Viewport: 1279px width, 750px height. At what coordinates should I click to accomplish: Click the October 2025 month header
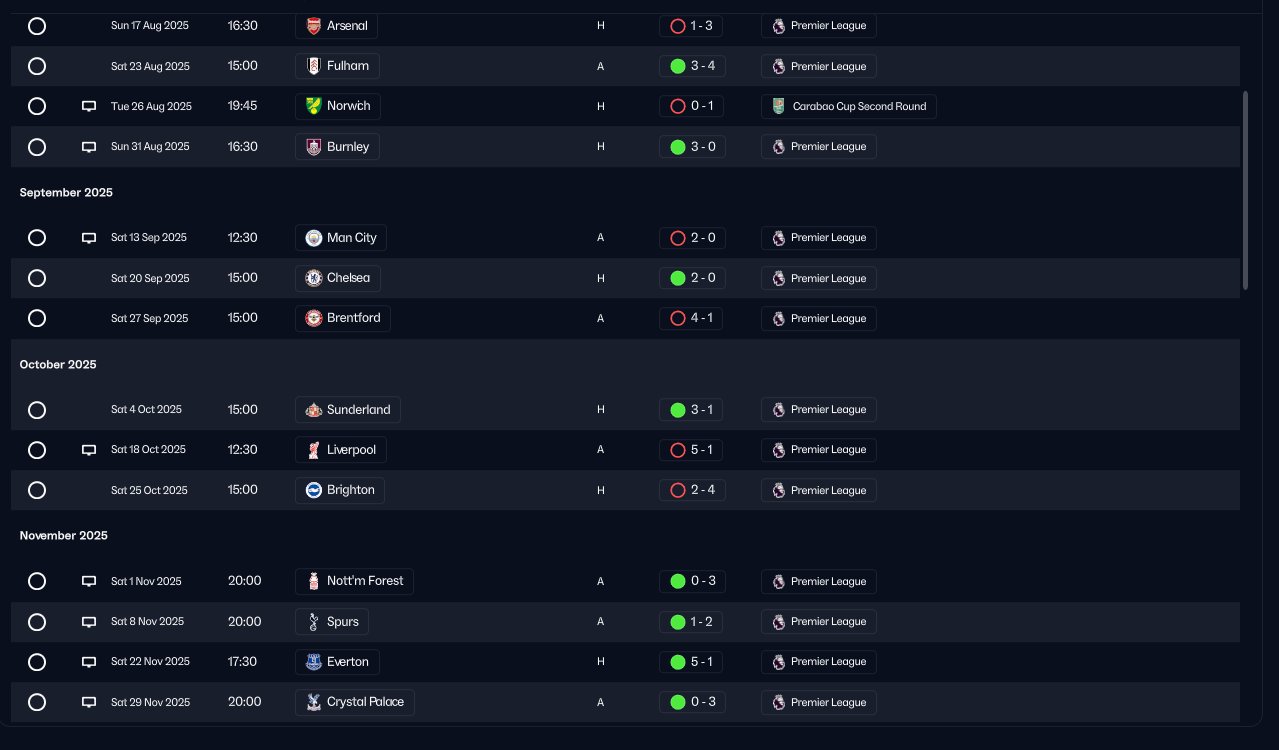click(x=58, y=364)
